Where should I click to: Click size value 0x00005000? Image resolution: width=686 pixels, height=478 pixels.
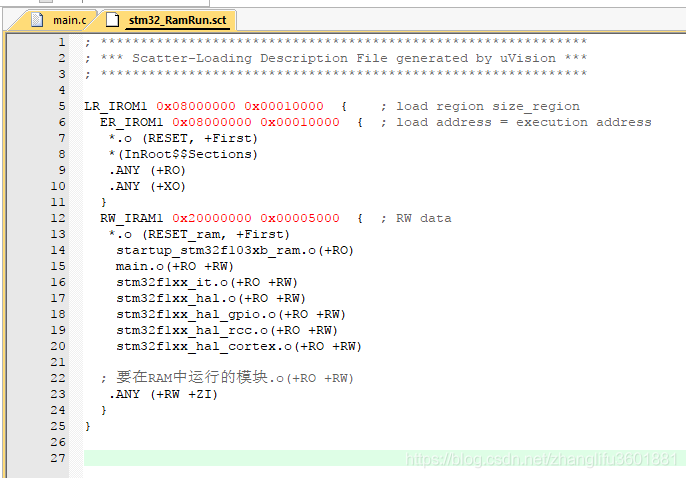pos(300,218)
